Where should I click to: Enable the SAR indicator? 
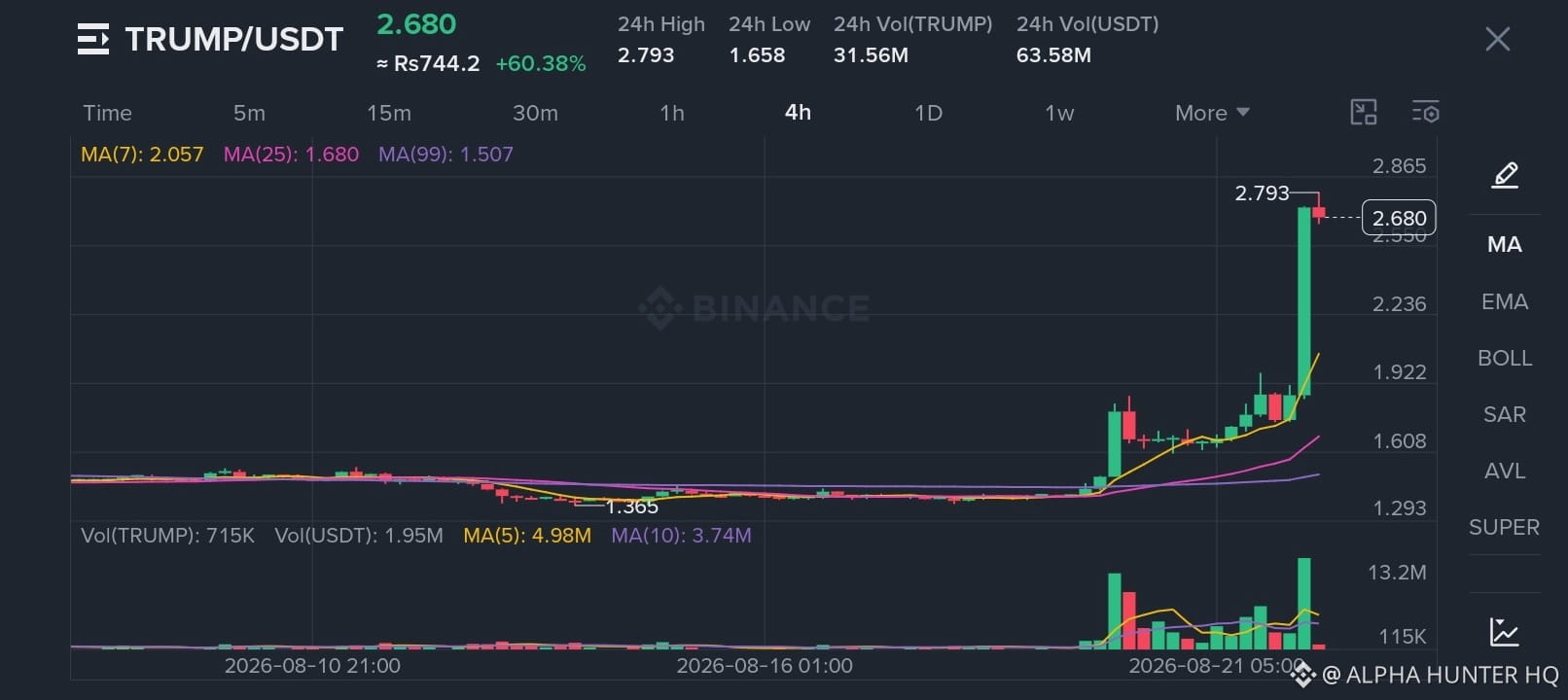click(x=1505, y=414)
